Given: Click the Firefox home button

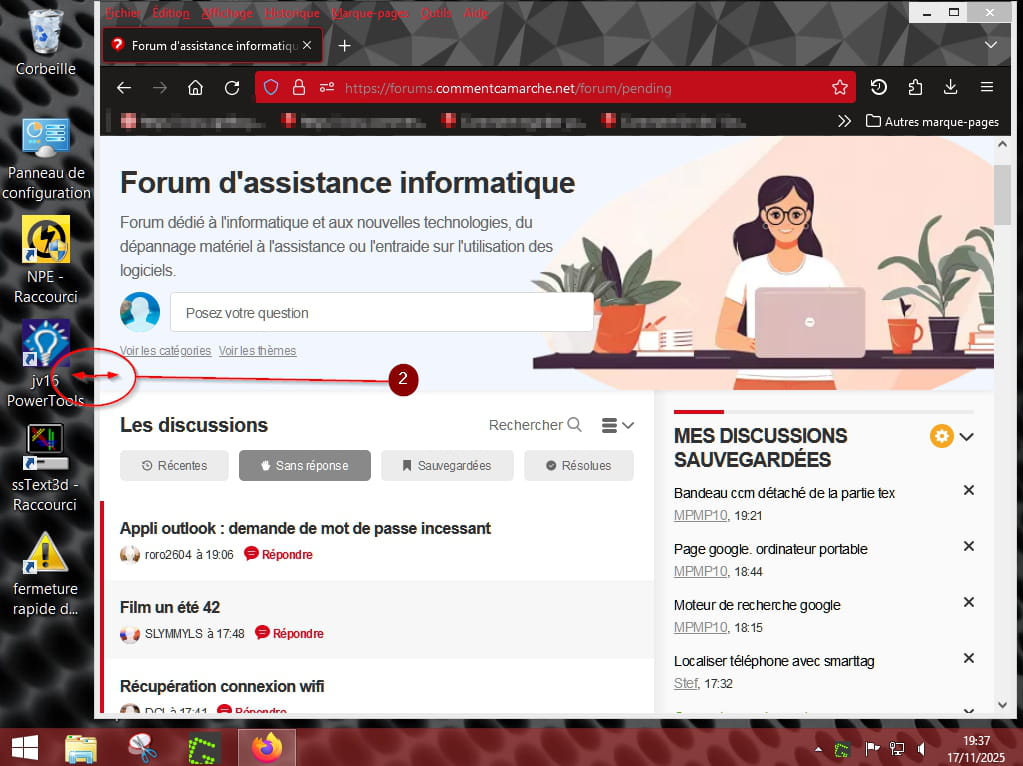Looking at the screenshot, I should point(196,88).
